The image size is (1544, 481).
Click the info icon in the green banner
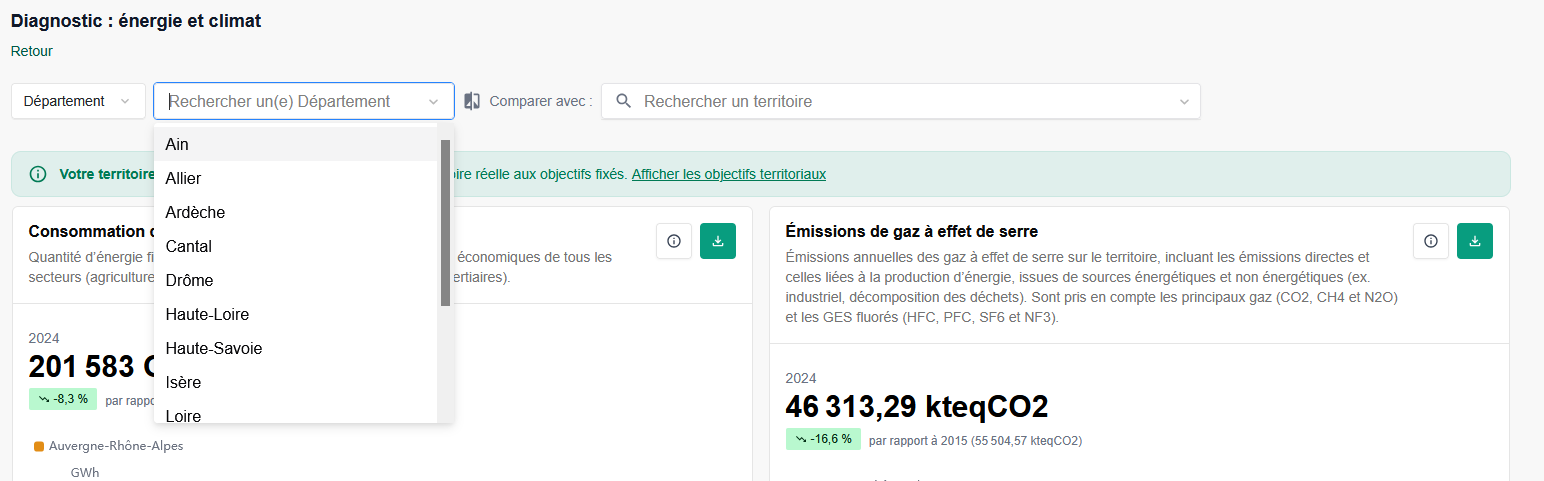(x=38, y=174)
